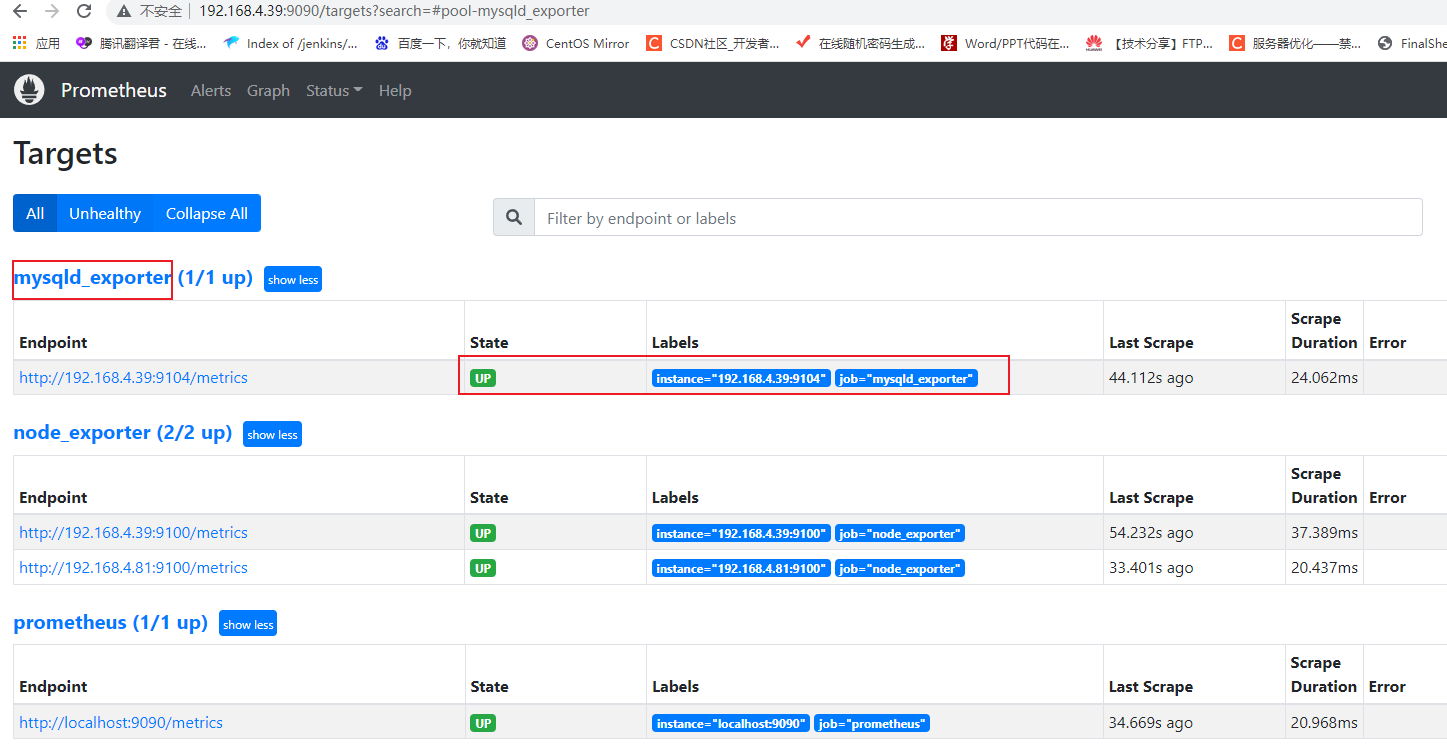Click the browser forward arrow

pyautogui.click(x=52, y=11)
